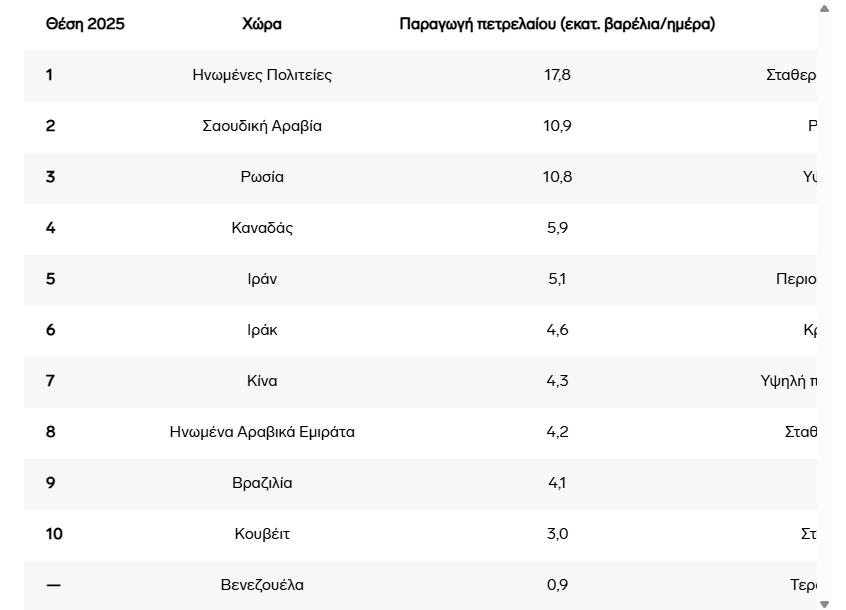Select the "Ηνωμένα Αραβικά Εμιράτα" cell
Image resolution: width=846 pixels, height=610 pixels.
coord(262,432)
